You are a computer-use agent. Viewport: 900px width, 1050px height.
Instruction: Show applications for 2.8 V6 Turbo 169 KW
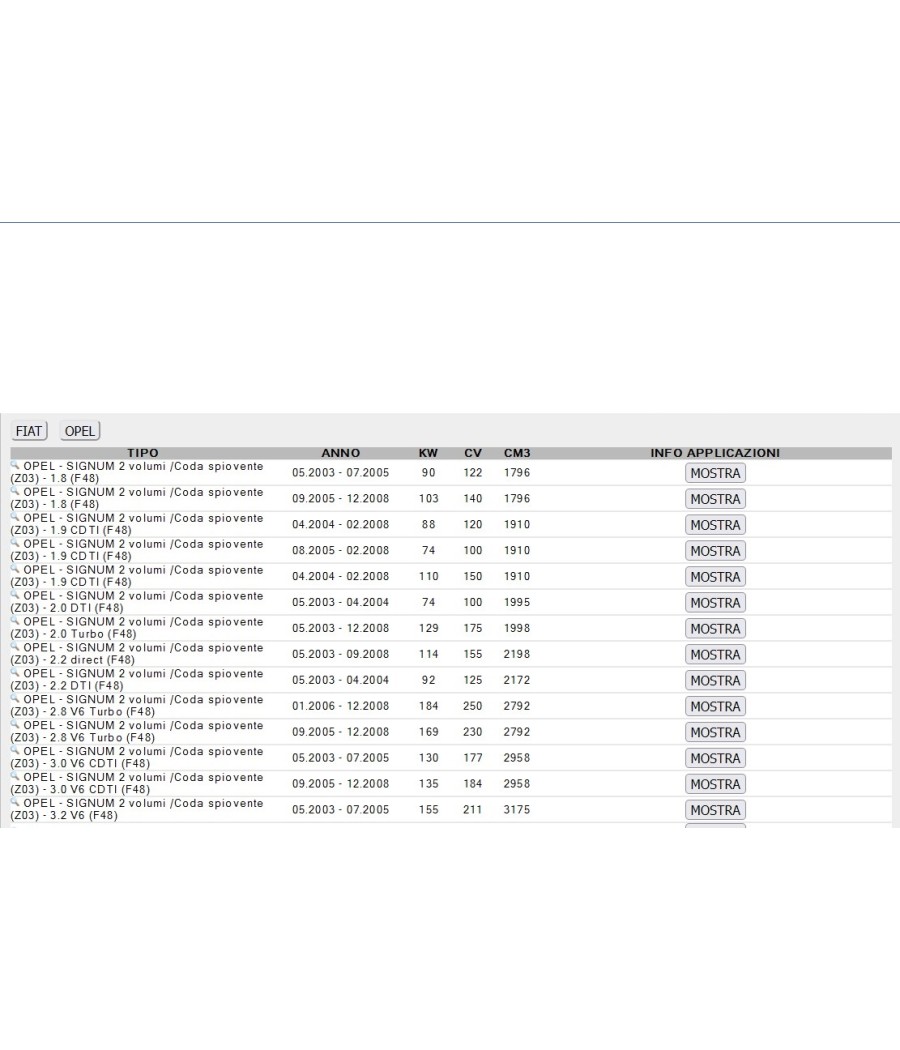click(715, 733)
